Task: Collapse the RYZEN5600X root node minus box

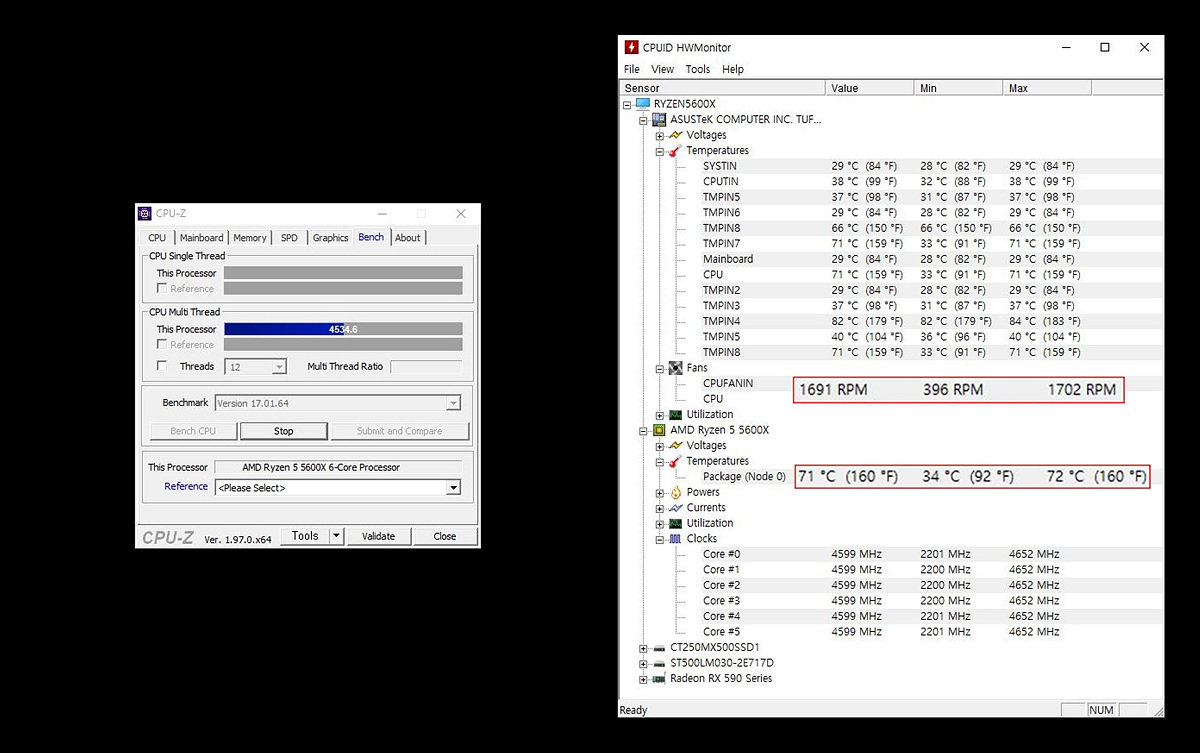Action: click(627, 104)
